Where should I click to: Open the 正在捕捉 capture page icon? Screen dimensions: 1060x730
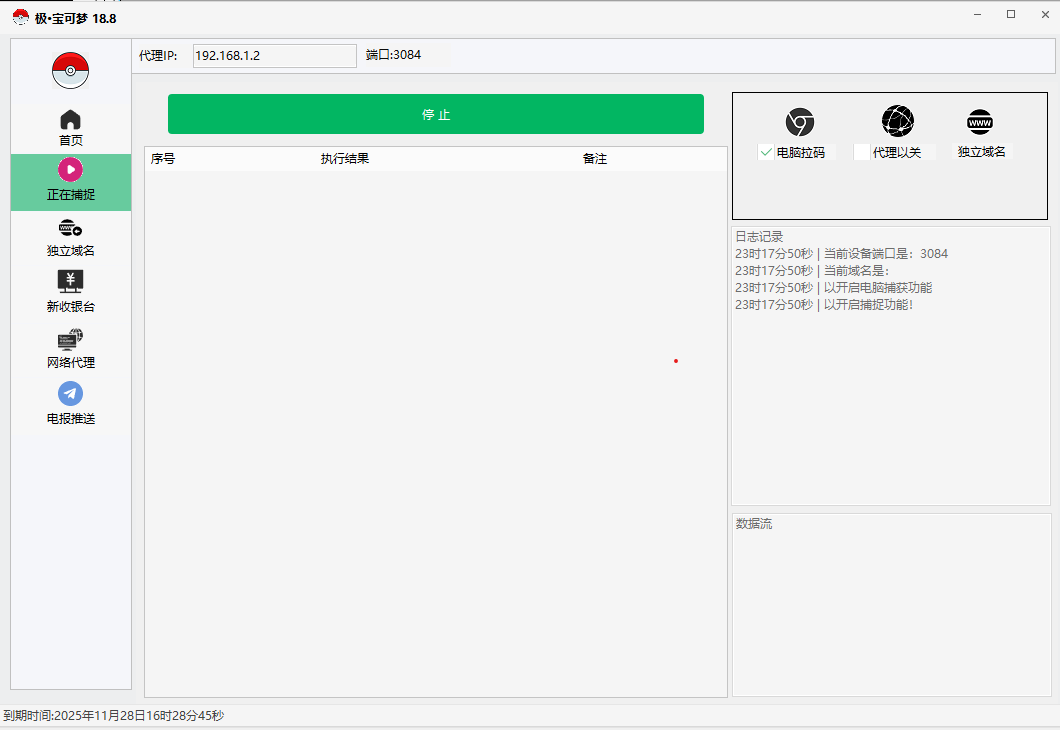coord(70,170)
